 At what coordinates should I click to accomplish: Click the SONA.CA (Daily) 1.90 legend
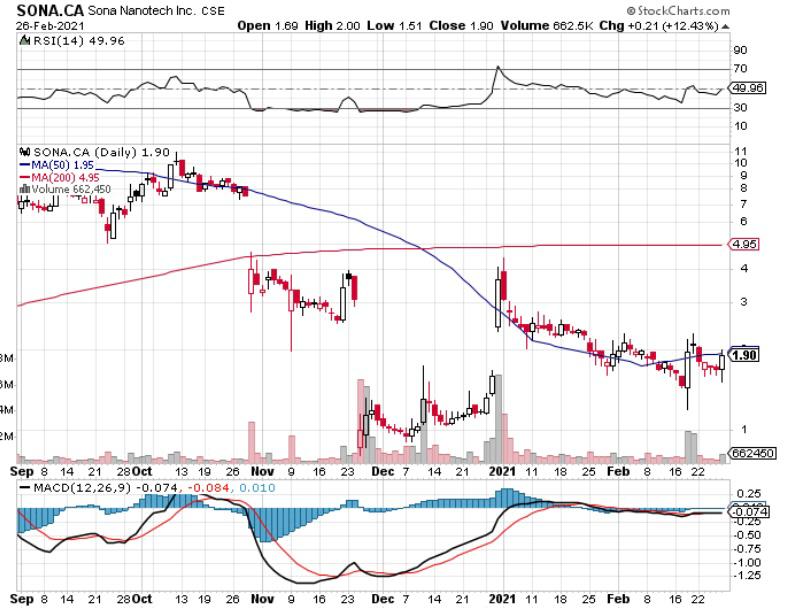click(x=101, y=151)
